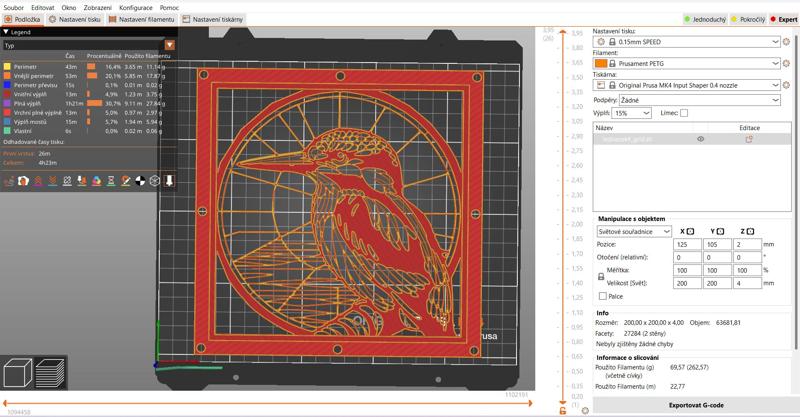Click the gear icon below the vertical layer slider
Screen dimensions: 800x417
[x=585, y=410]
